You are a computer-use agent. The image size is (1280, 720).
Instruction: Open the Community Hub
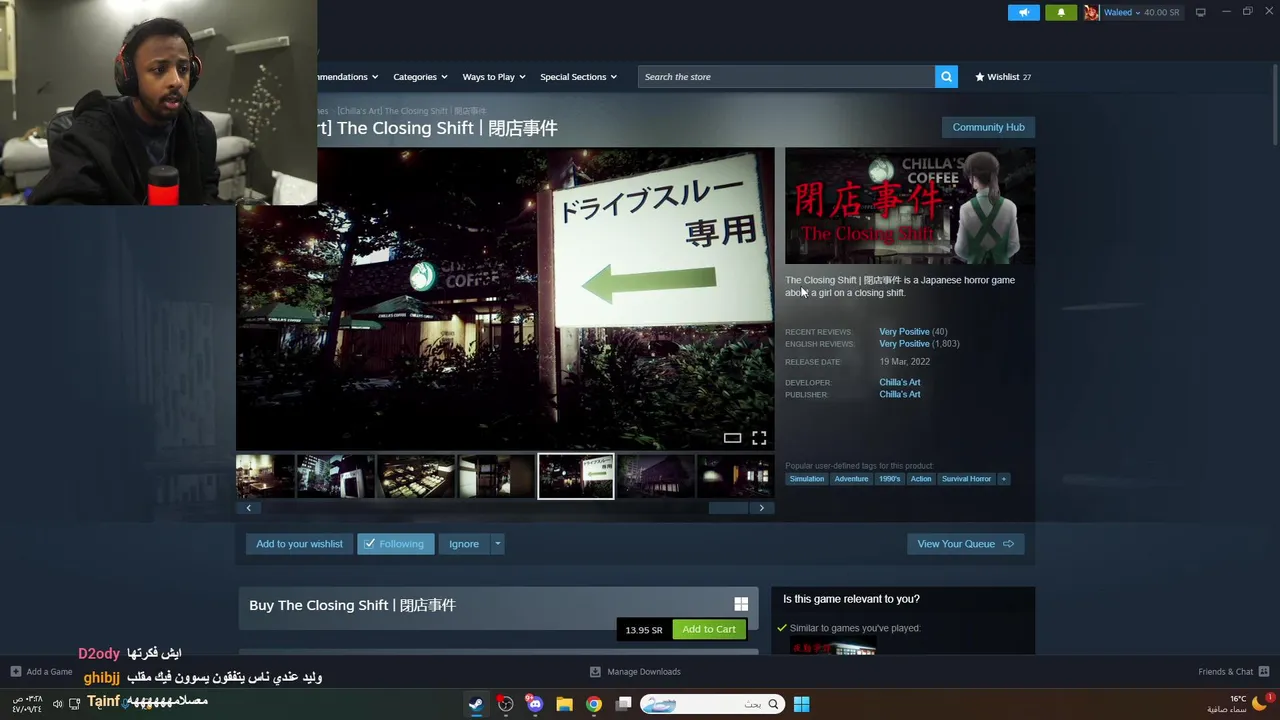(x=988, y=127)
